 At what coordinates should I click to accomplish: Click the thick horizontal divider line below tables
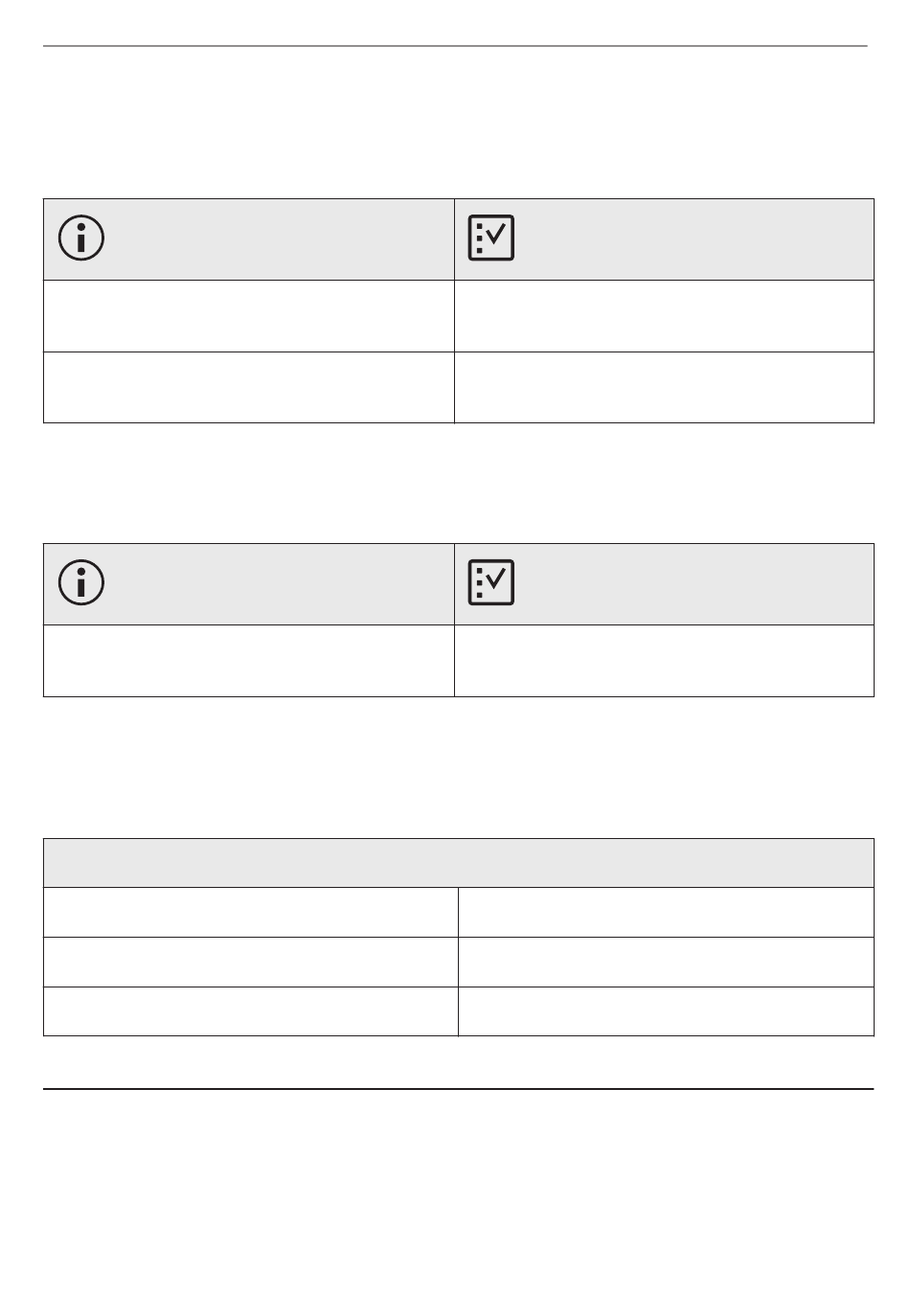[459, 1089]
